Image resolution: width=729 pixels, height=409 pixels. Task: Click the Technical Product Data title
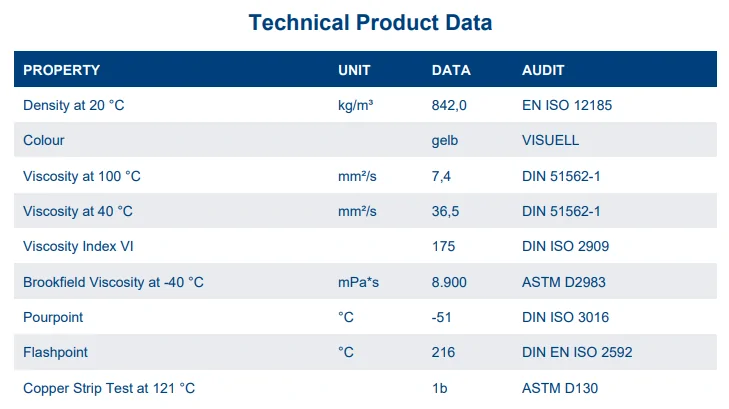point(370,22)
